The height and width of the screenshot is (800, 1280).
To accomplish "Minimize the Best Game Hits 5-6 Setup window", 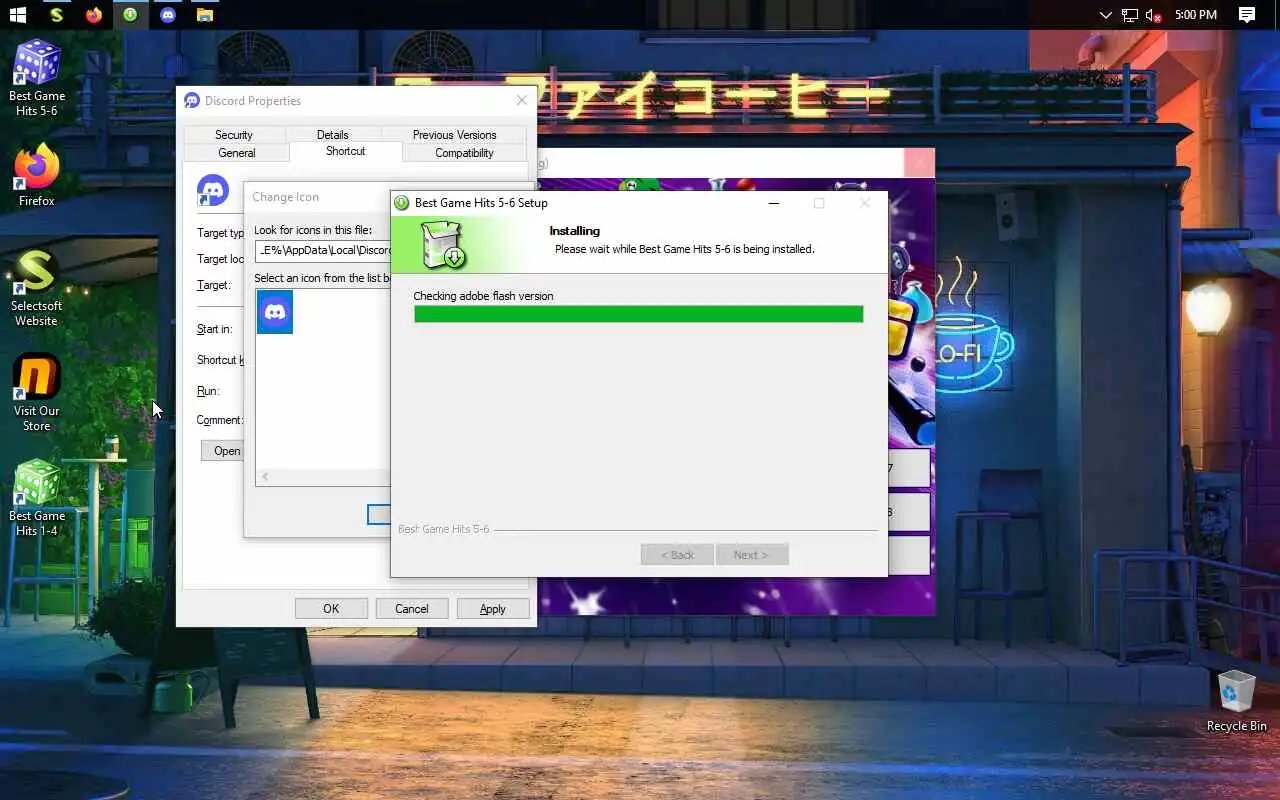I will [773, 203].
